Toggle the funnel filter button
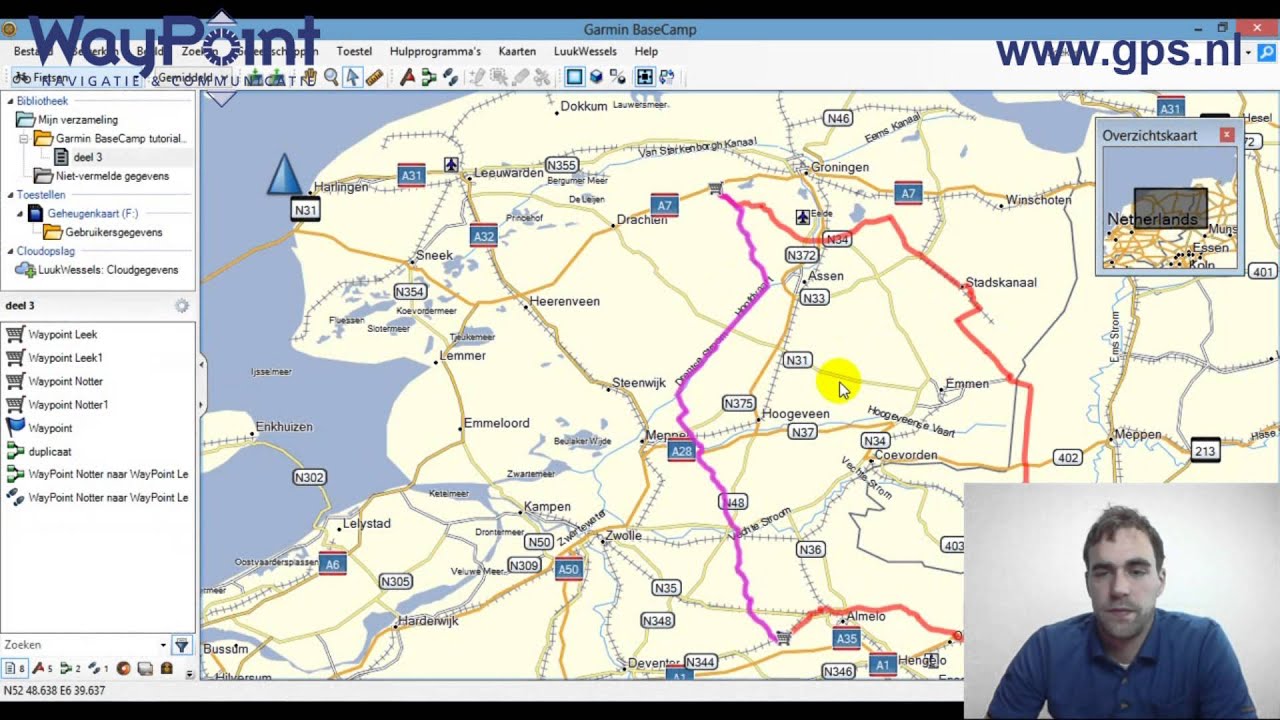Image resolution: width=1280 pixels, height=720 pixels. (182, 645)
